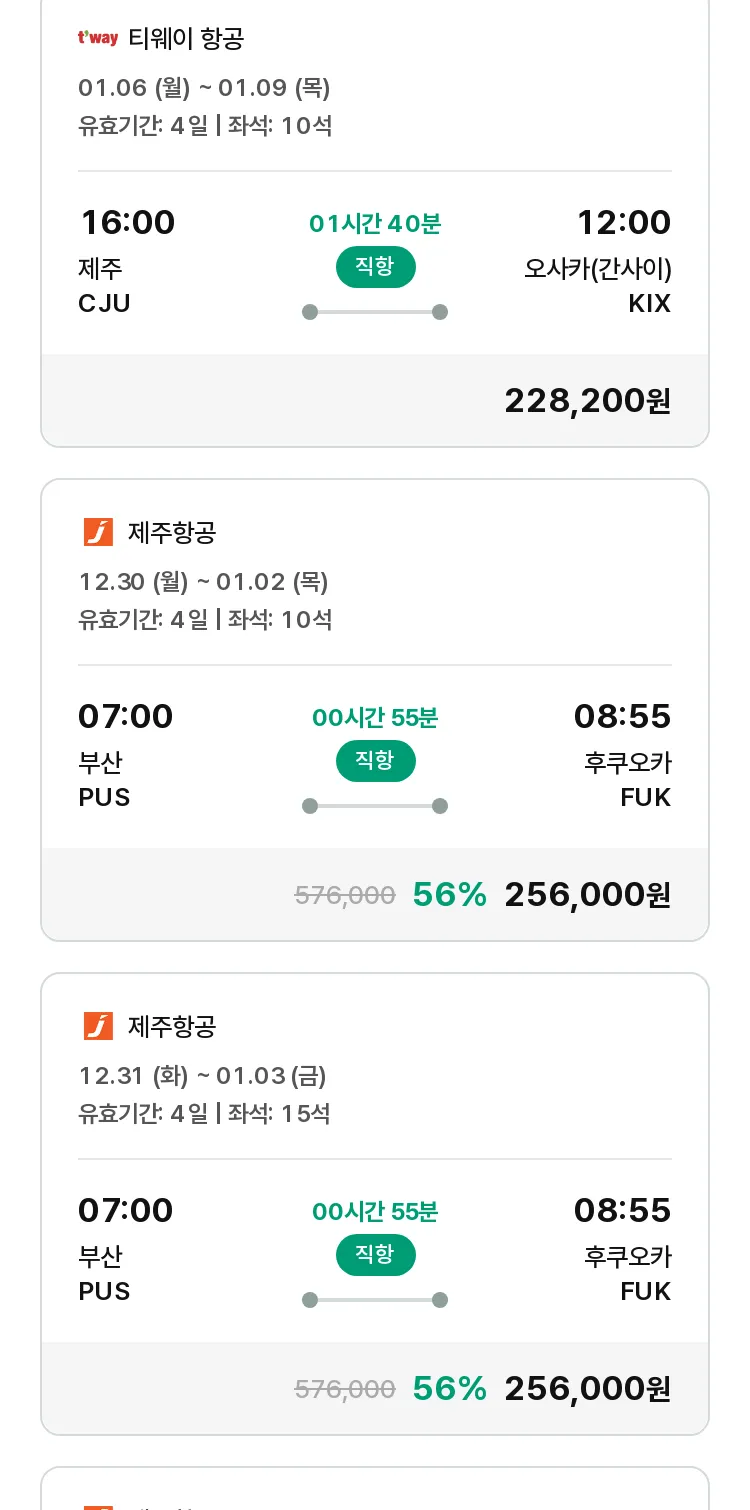
Task: Tap 직항 badge on 12.30 Busan flight
Action: tap(375, 761)
